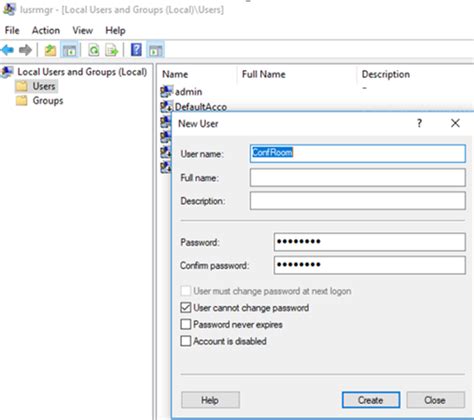
Task: Uncheck User cannot change password
Action: tap(186, 307)
